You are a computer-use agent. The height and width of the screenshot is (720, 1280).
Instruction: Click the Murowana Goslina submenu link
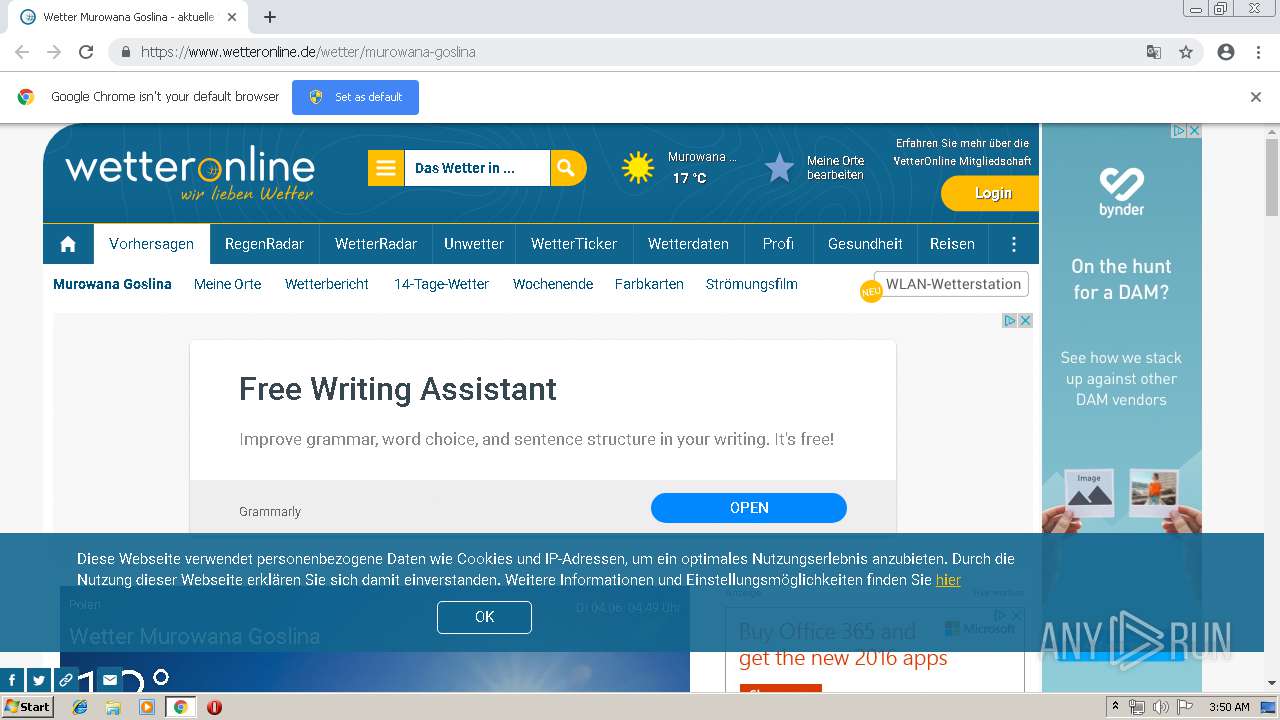pyautogui.click(x=112, y=284)
